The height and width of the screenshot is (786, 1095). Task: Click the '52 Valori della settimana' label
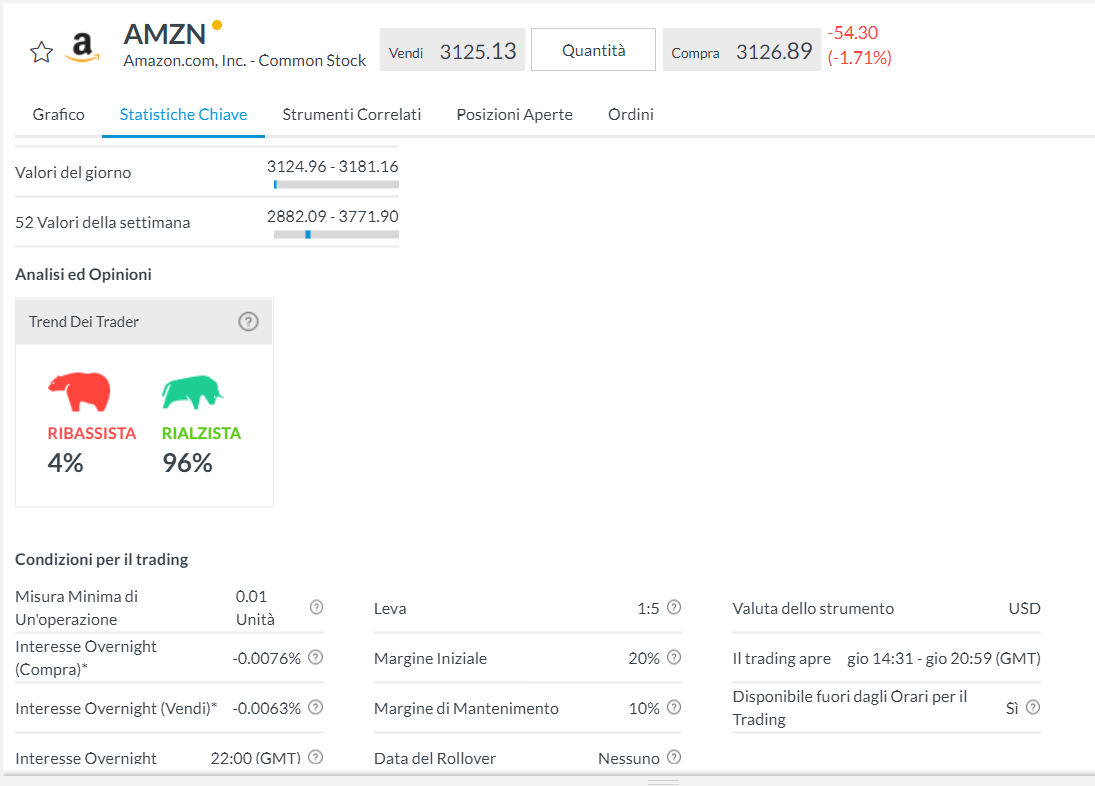pyautogui.click(x=103, y=223)
